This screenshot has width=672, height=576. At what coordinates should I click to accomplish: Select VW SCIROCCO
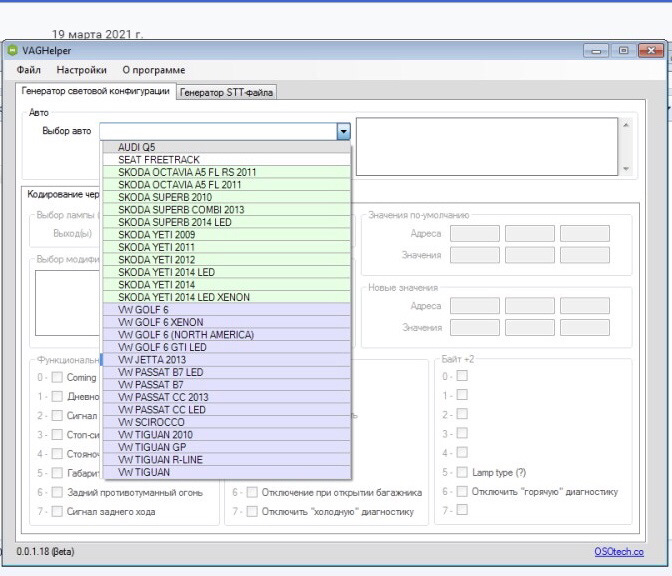227,422
